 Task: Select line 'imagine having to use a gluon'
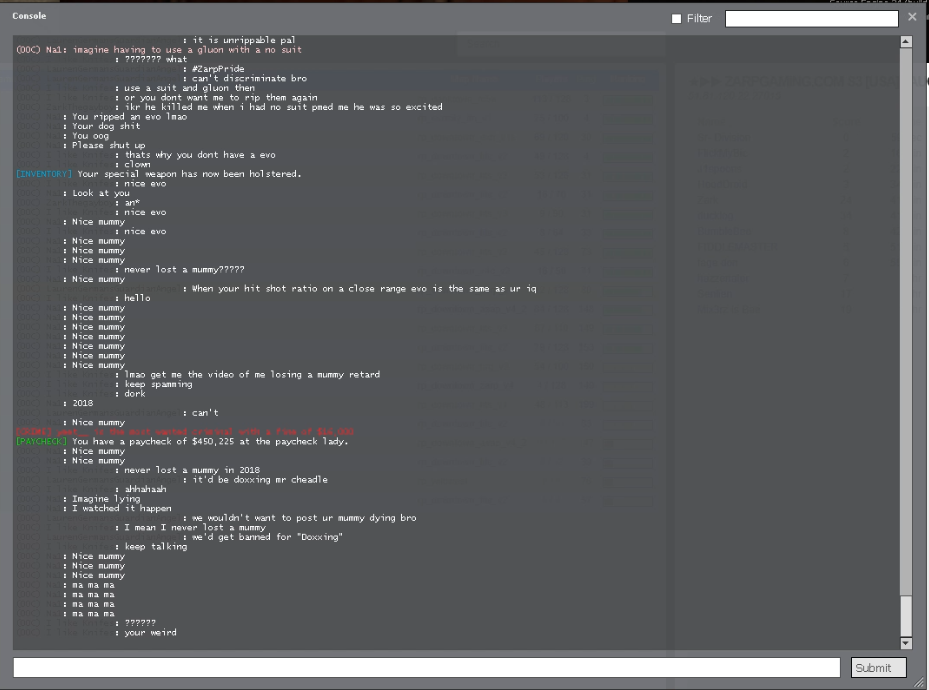coord(159,50)
